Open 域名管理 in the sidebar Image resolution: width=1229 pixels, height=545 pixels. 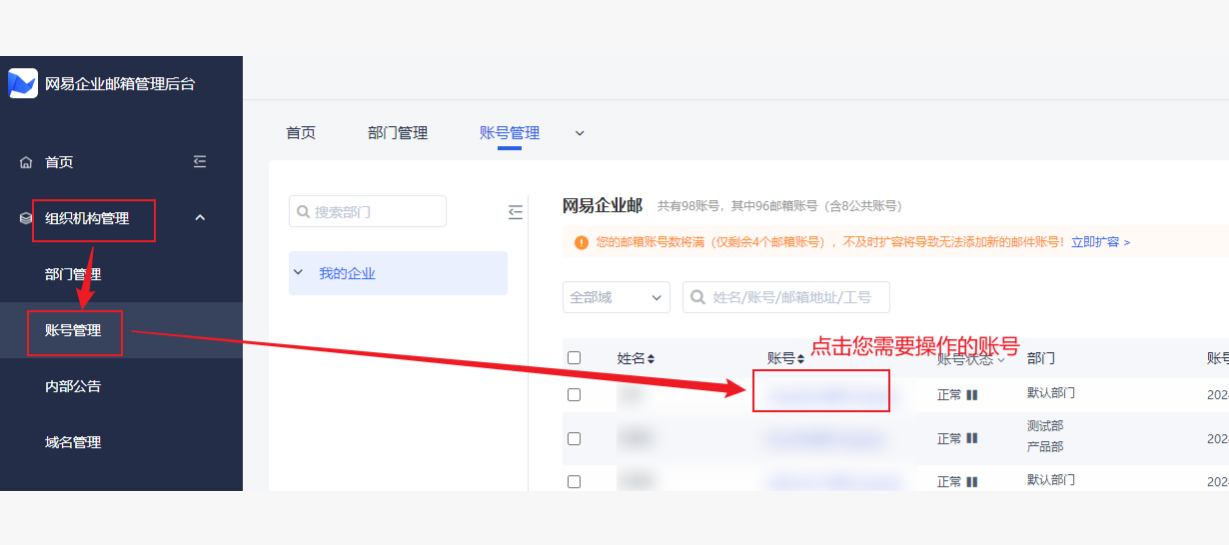point(73,442)
